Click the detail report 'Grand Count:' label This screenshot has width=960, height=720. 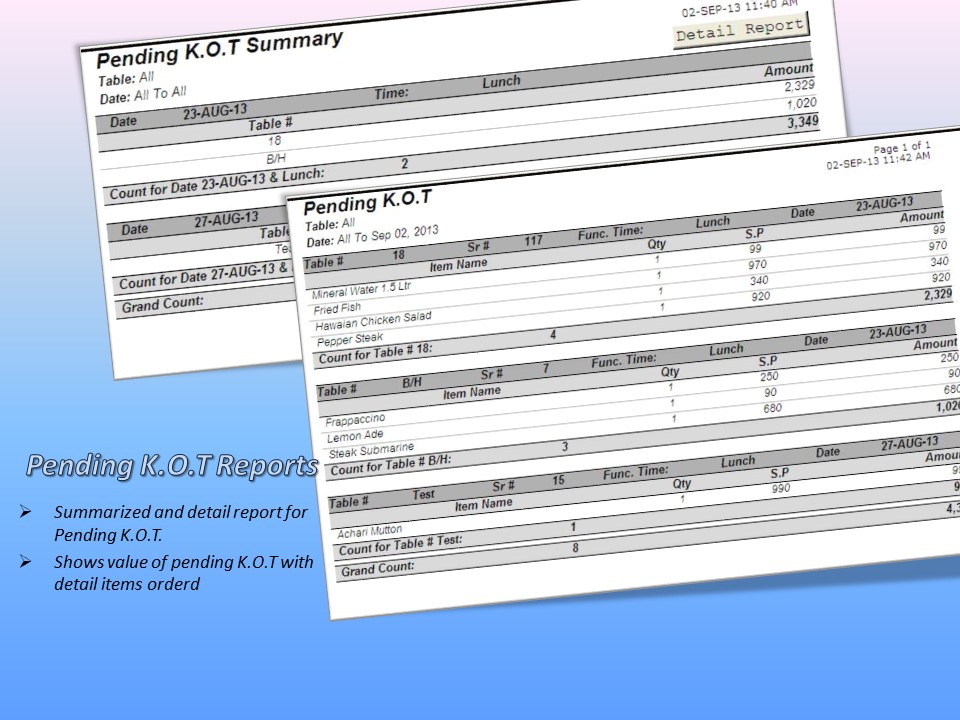(x=378, y=569)
